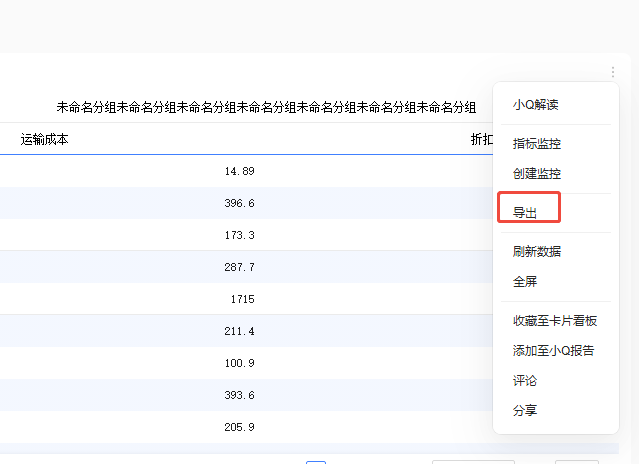Enter fullscreen with 全屏 option
The height and width of the screenshot is (464, 639).
click(x=525, y=282)
